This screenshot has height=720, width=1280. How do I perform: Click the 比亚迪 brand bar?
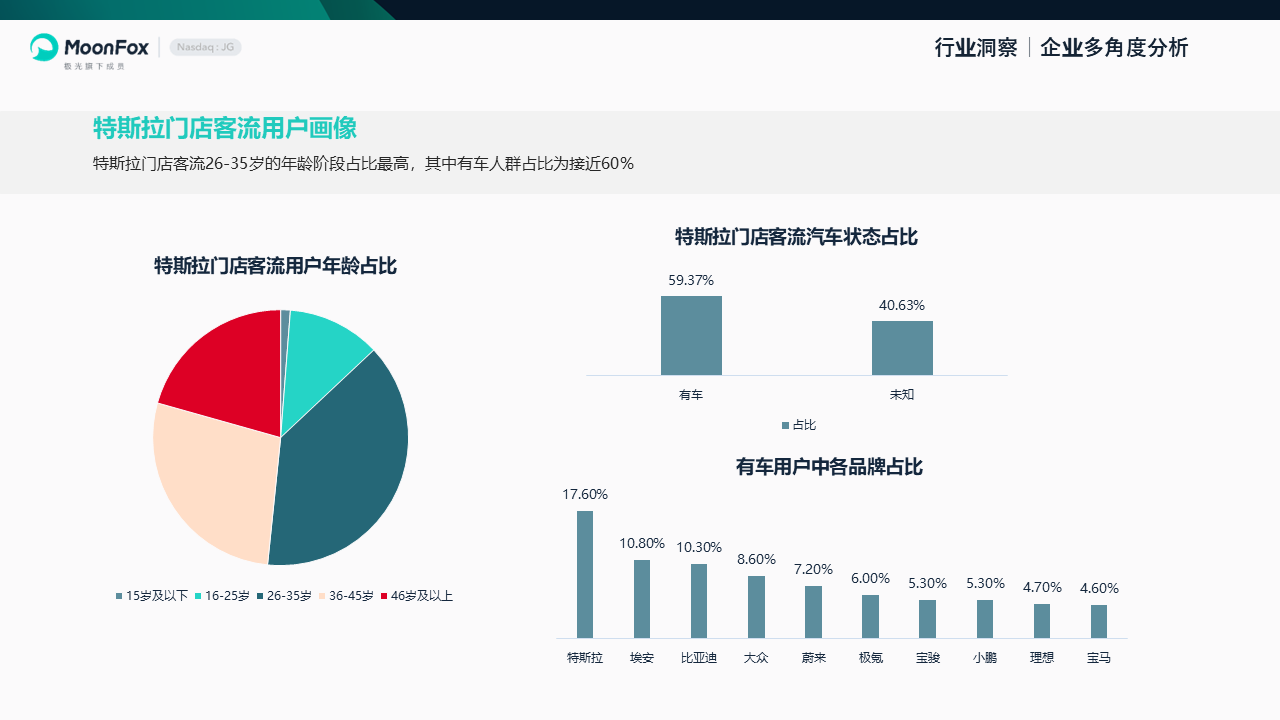pos(699,600)
